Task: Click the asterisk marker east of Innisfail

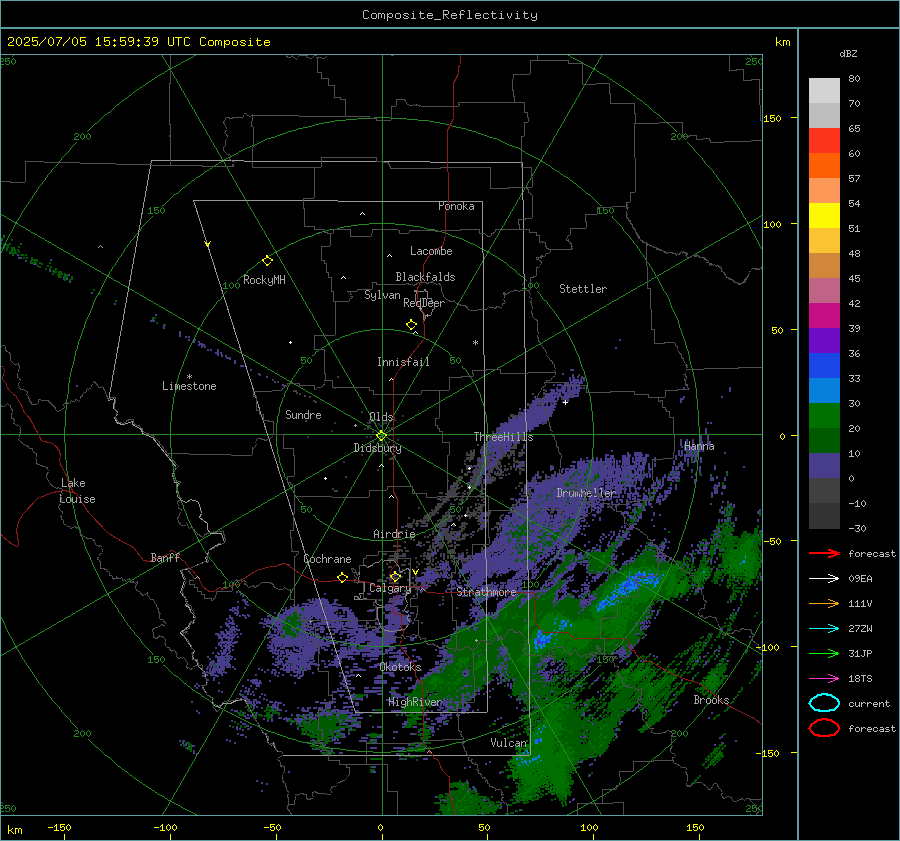Action: click(x=475, y=343)
